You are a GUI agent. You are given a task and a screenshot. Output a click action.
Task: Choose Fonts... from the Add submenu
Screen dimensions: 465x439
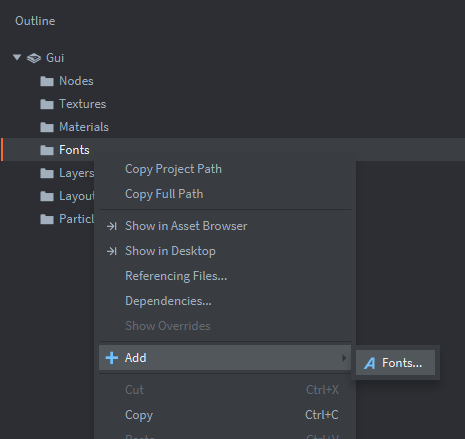[x=395, y=363]
